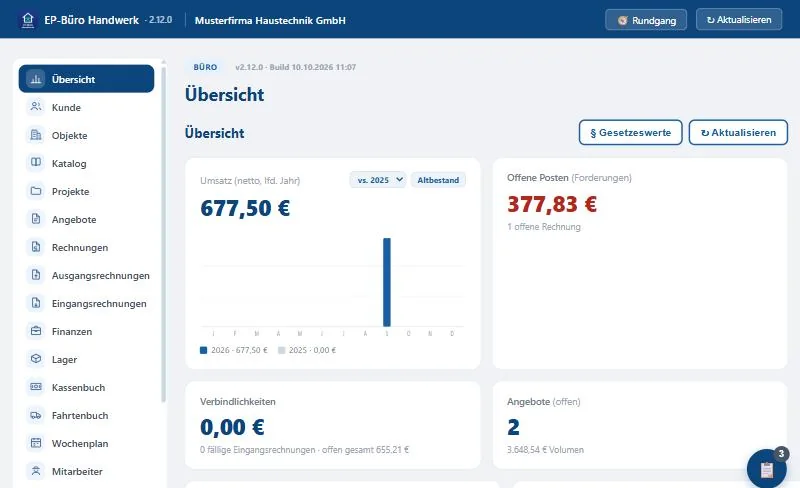Image resolution: width=800 pixels, height=488 pixels.
Task: Click the Objekte building icon
Action: click(36, 135)
